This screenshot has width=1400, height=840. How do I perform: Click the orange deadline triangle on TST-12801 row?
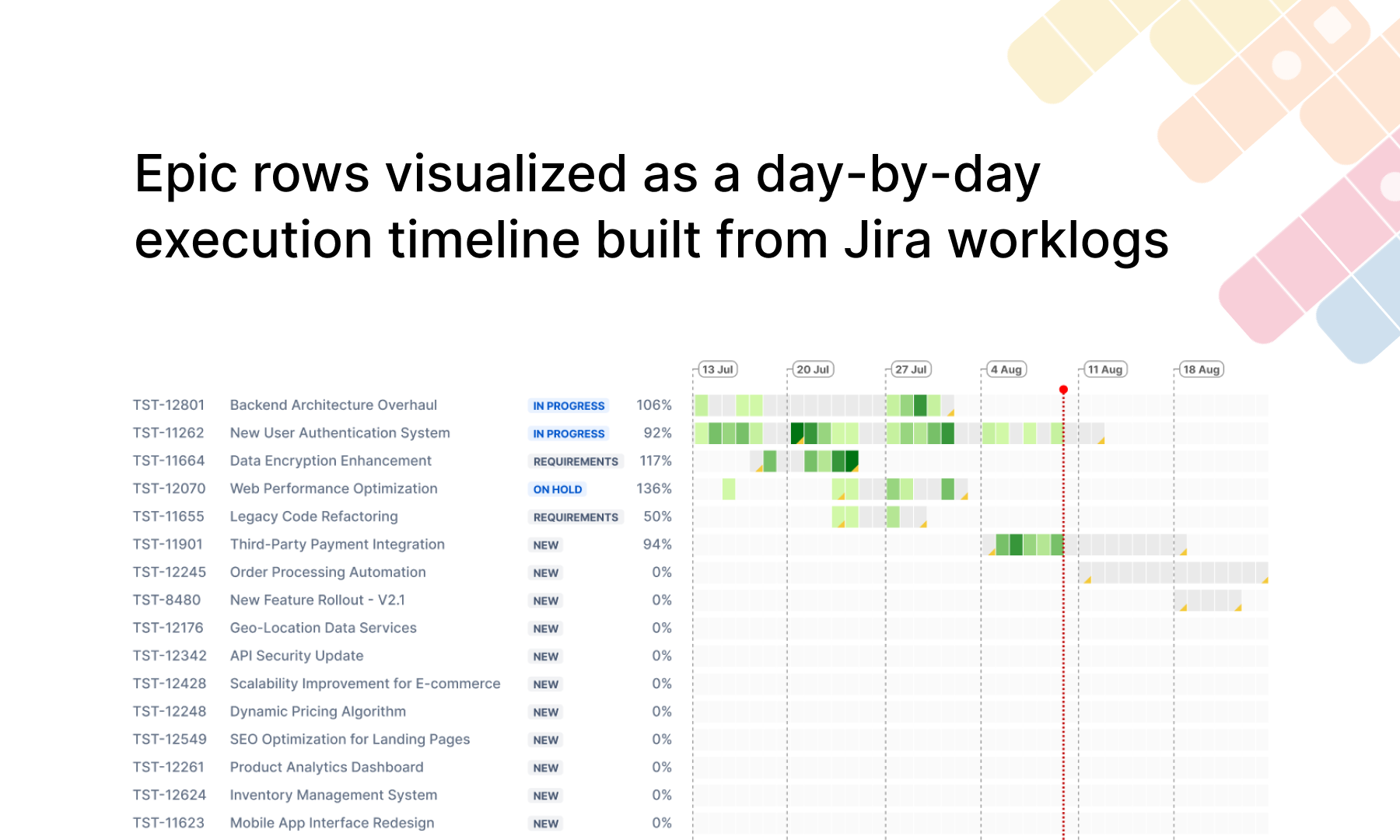click(x=951, y=413)
